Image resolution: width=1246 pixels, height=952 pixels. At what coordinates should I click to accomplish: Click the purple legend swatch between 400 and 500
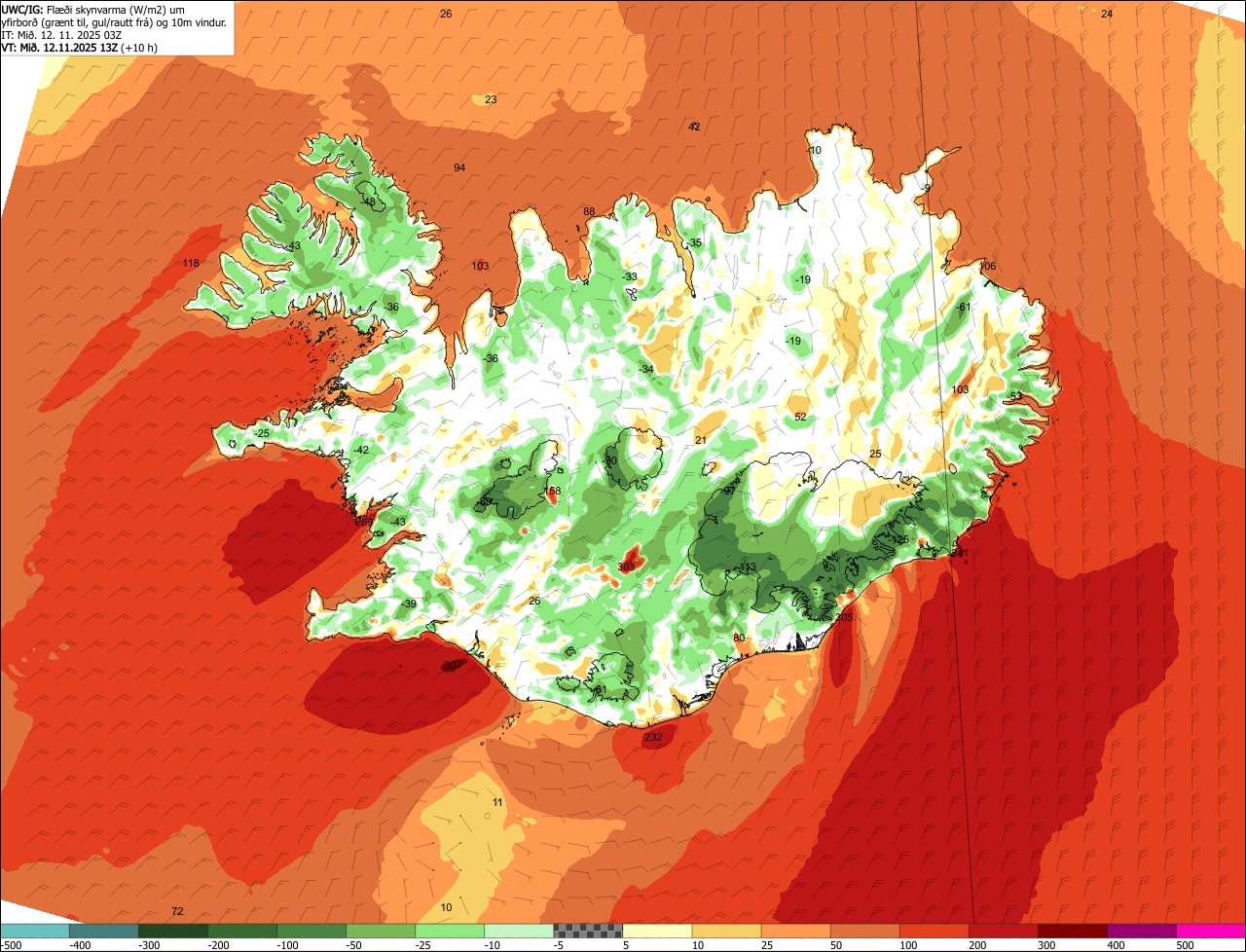1141,931
